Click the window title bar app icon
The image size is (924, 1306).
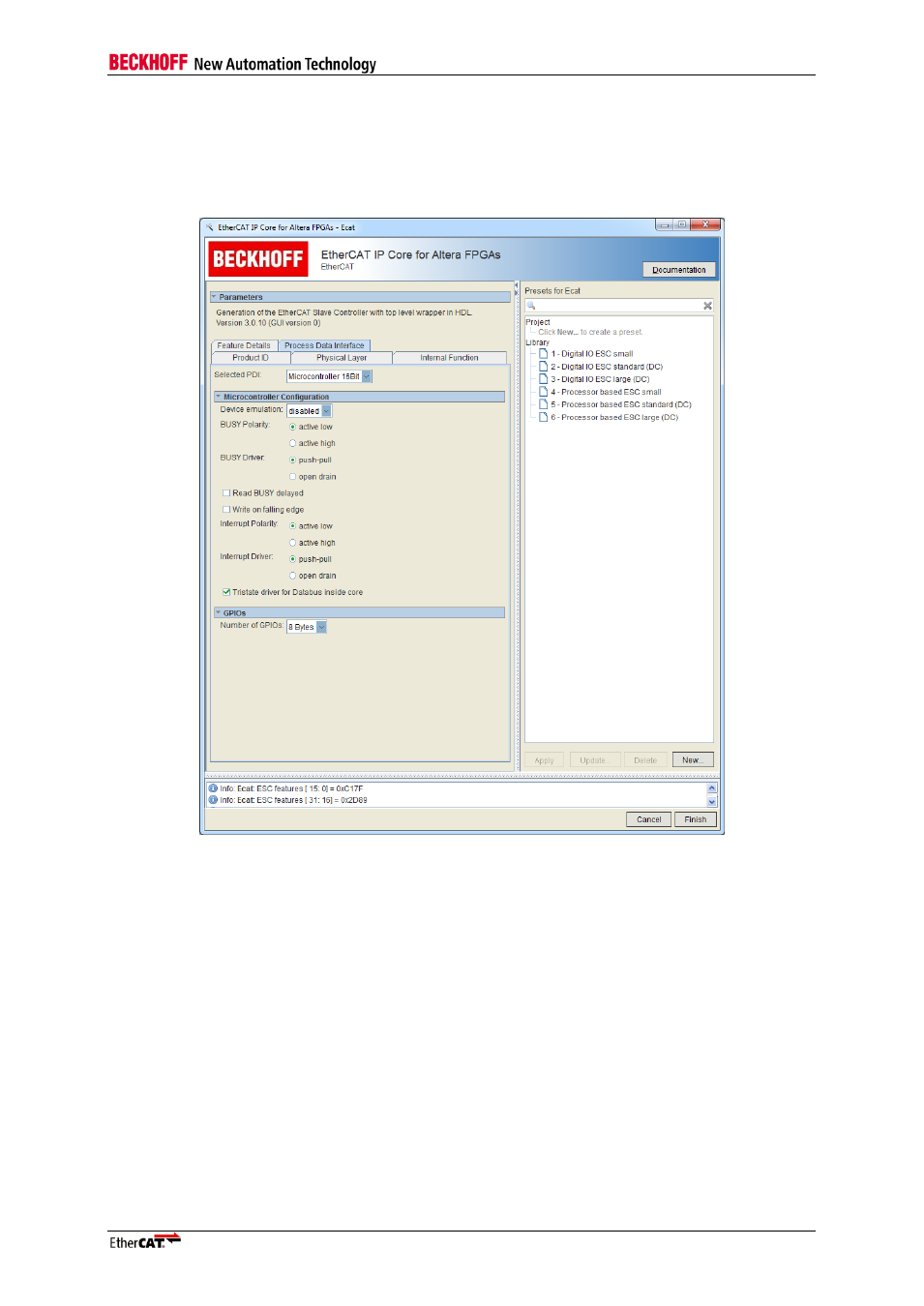click(209, 227)
